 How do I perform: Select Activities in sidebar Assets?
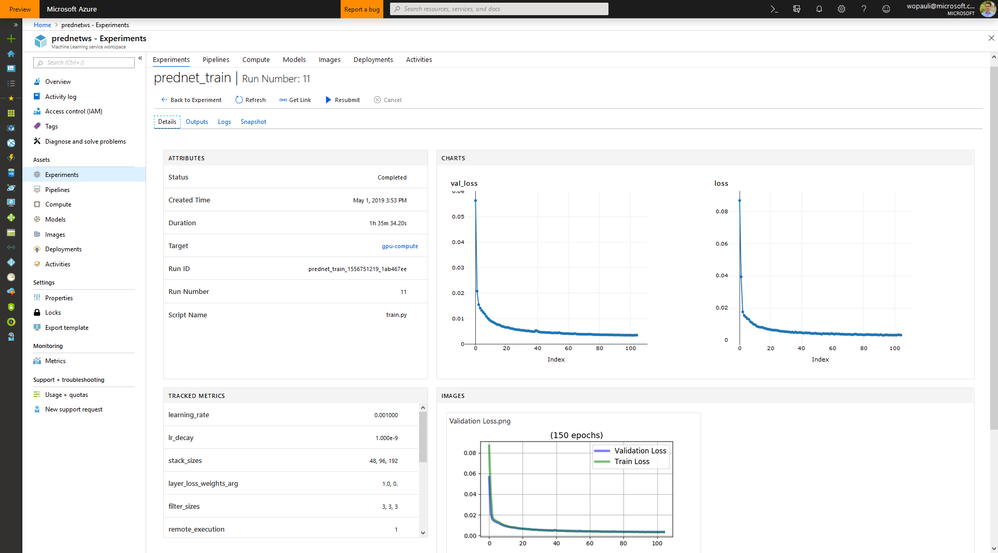pos(57,264)
